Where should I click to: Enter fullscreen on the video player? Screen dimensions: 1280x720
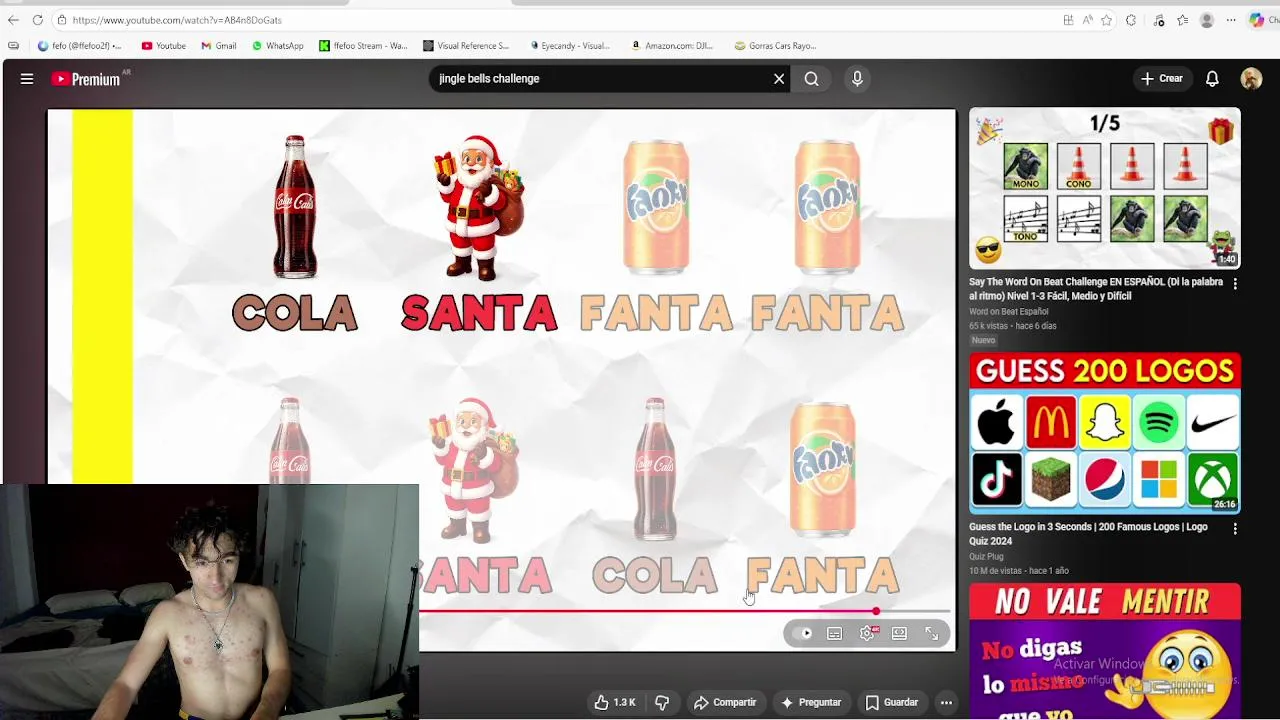click(931, 633)
